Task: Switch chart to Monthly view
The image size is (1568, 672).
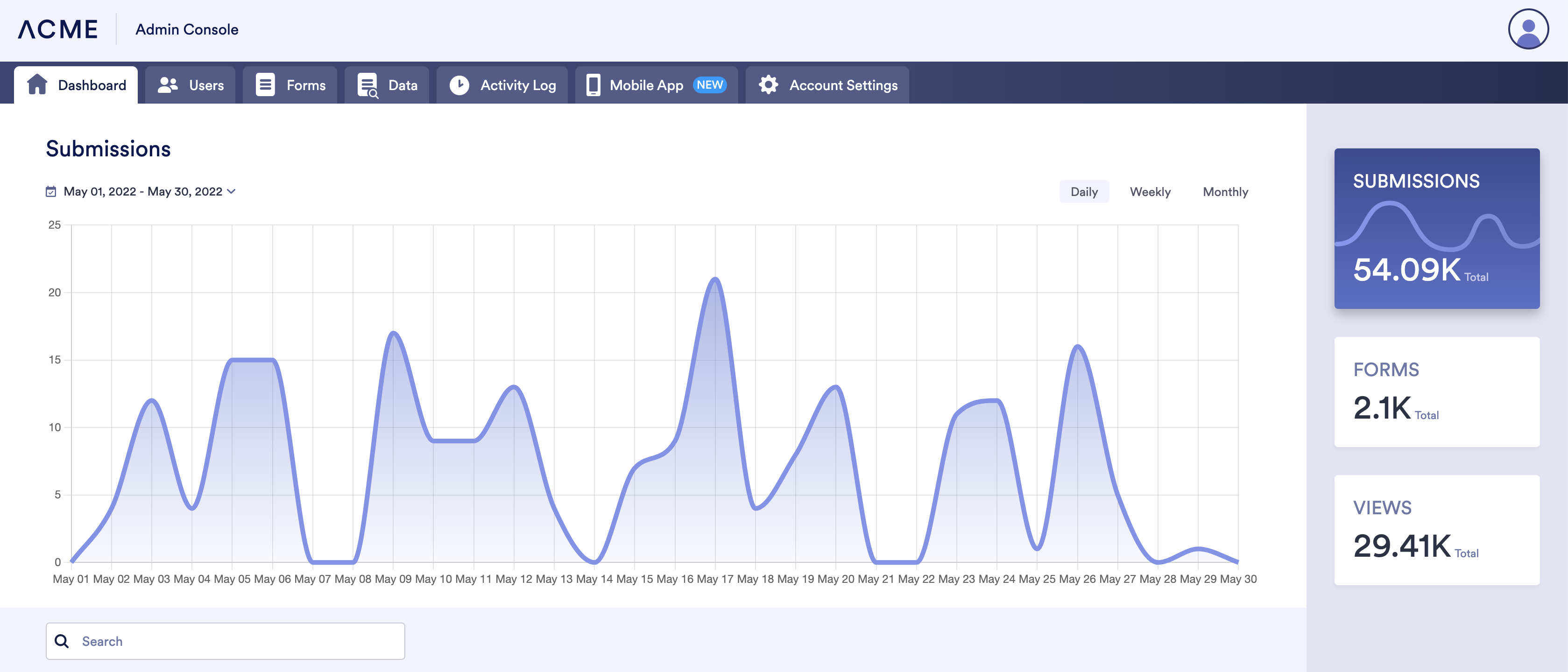Action: [x=1225, y=191]
